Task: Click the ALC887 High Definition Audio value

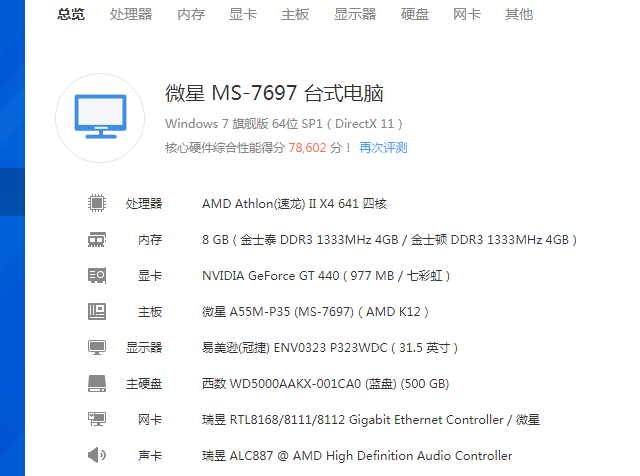Action: [x=357, y=456]
